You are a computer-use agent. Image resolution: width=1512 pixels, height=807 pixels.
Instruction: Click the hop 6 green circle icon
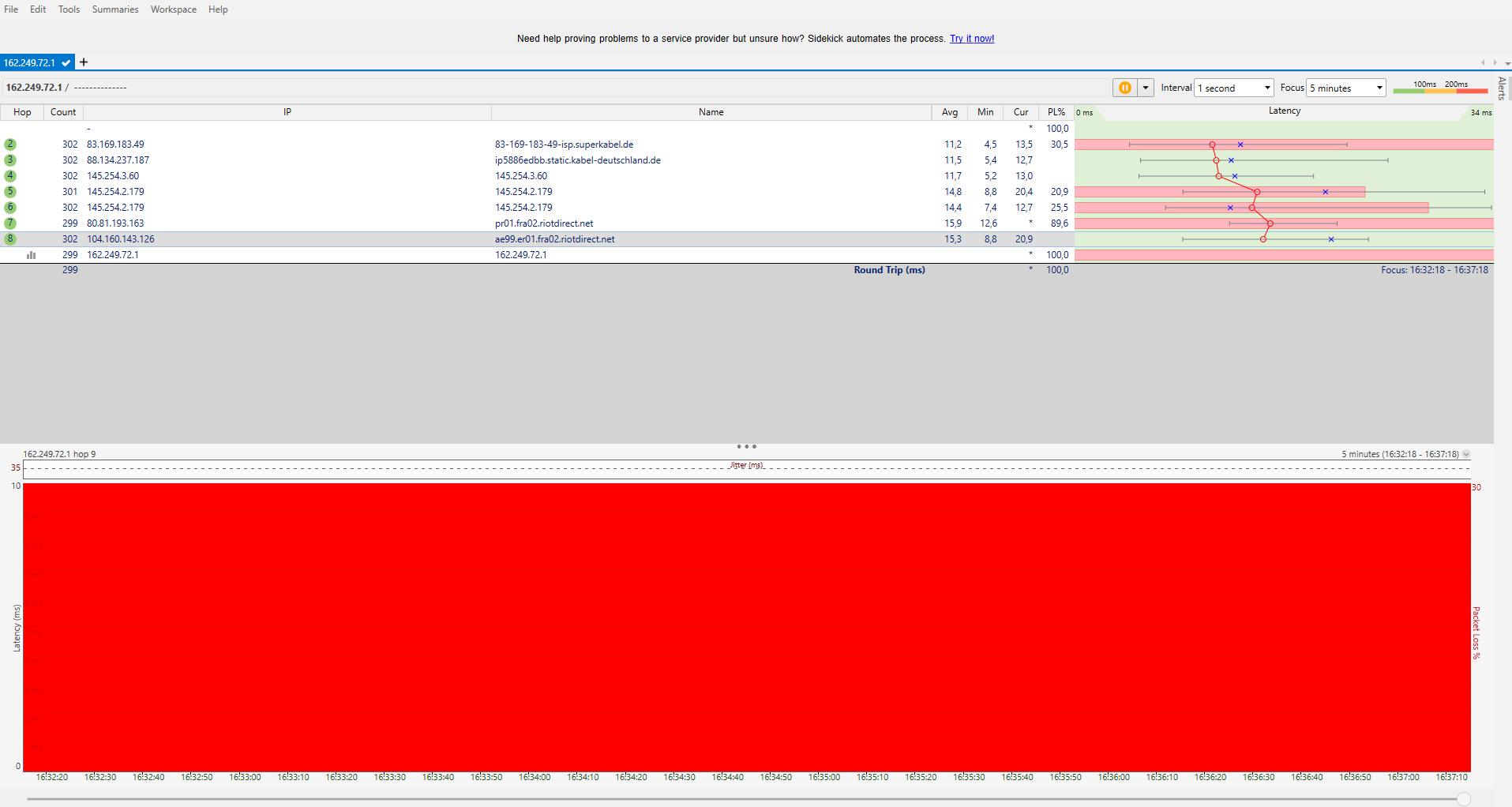(10, 208)
